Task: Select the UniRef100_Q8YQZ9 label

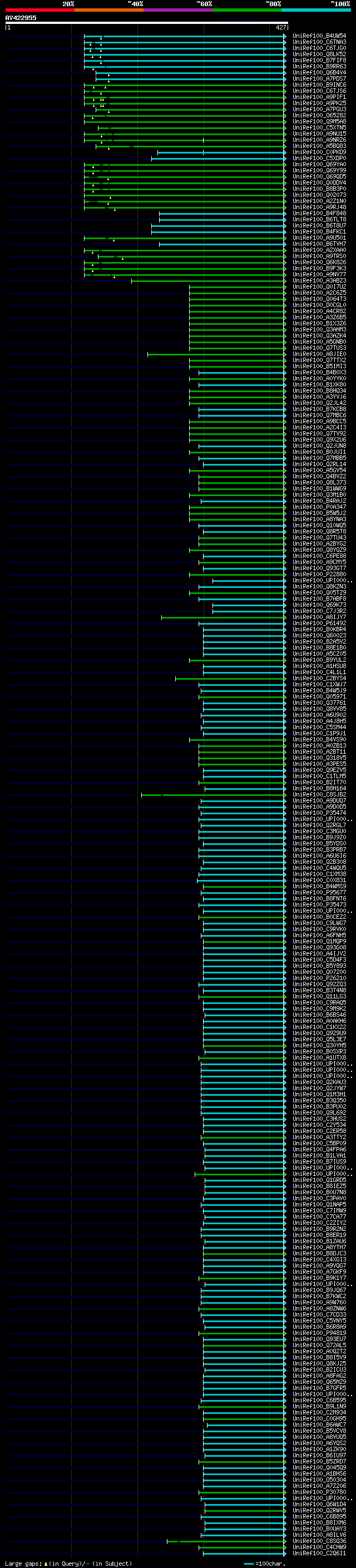Action: point(319,550)
